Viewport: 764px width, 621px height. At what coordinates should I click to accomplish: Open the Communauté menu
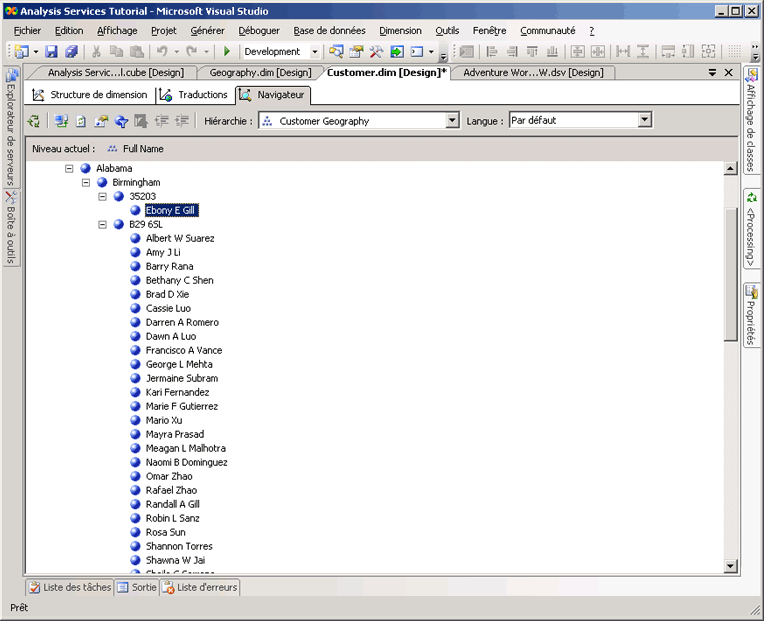coord(548,31)
